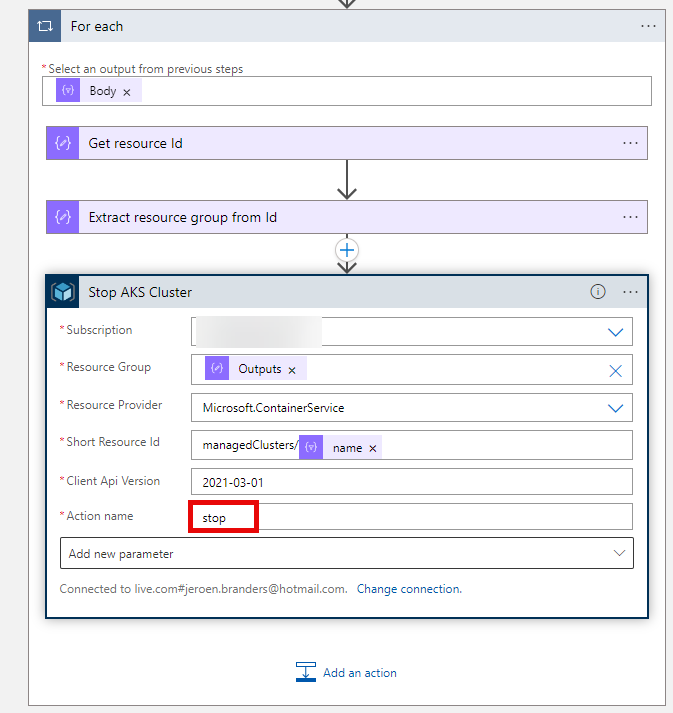Click Add an action button

coord(347,673)
